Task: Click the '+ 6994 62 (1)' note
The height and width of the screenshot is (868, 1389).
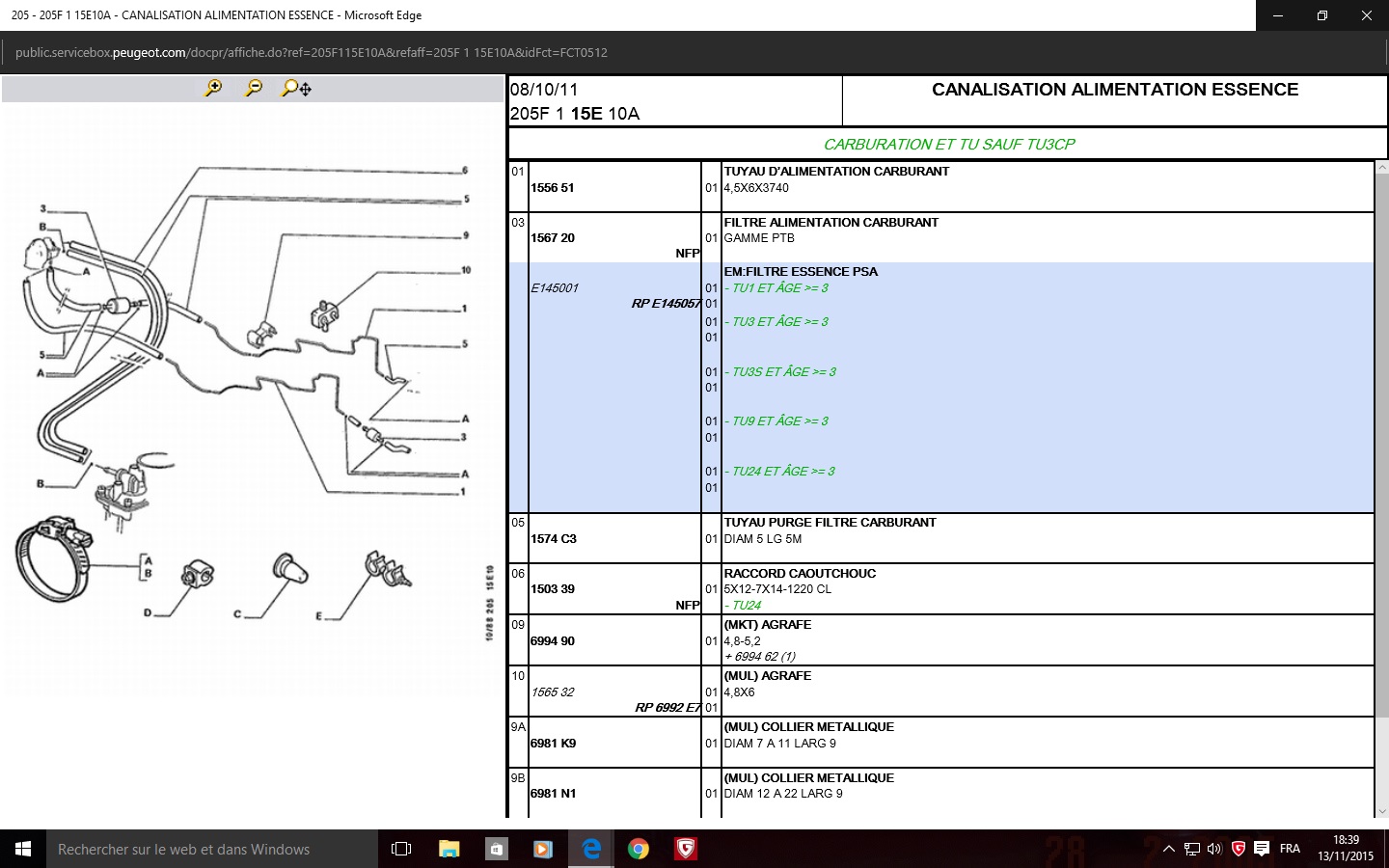Action: 760,657
